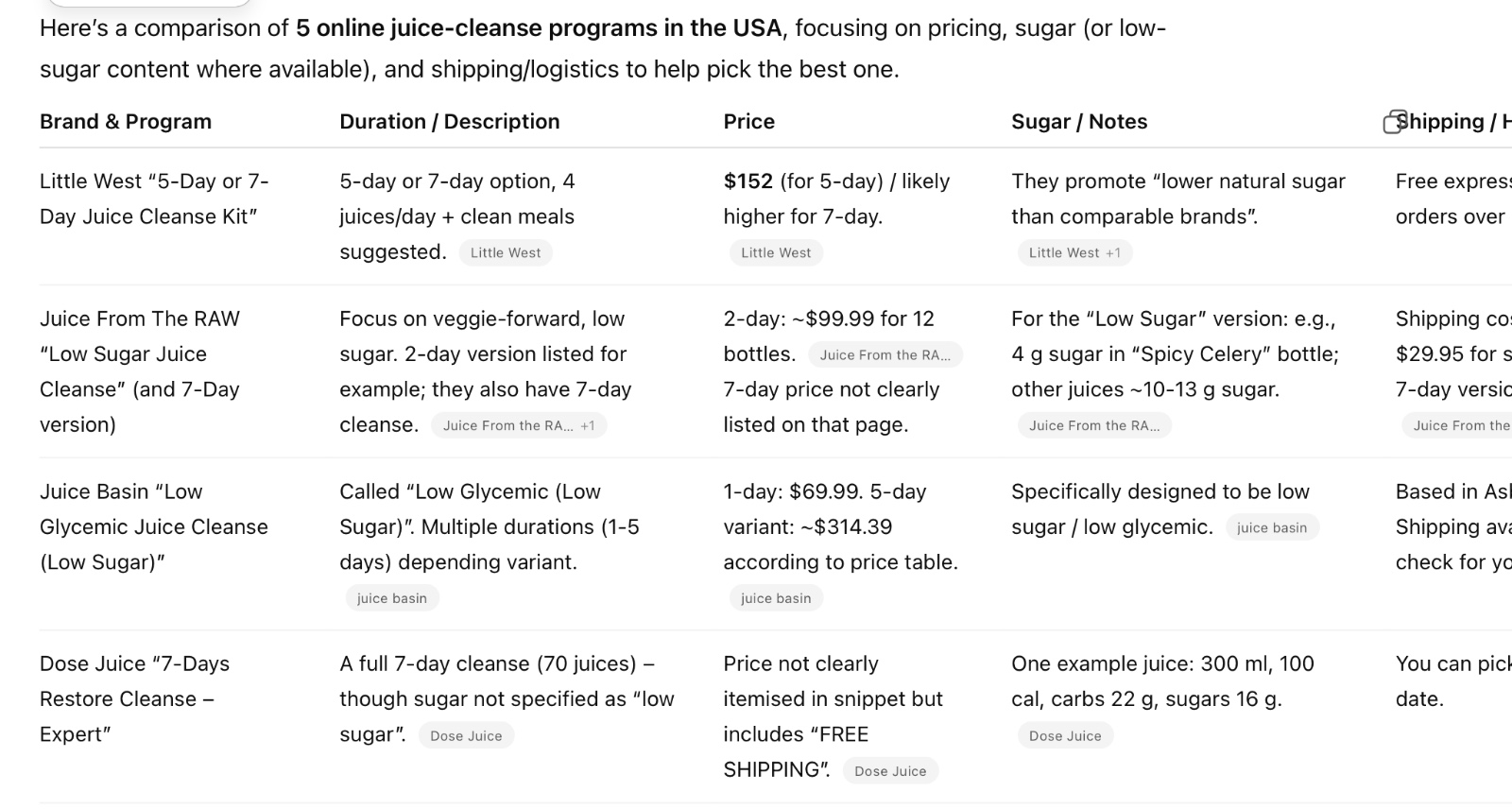Click the "Sugar / Notes" column header
The height and width of the screenshot is (809, 1512).
click(x=1079, y=122)
